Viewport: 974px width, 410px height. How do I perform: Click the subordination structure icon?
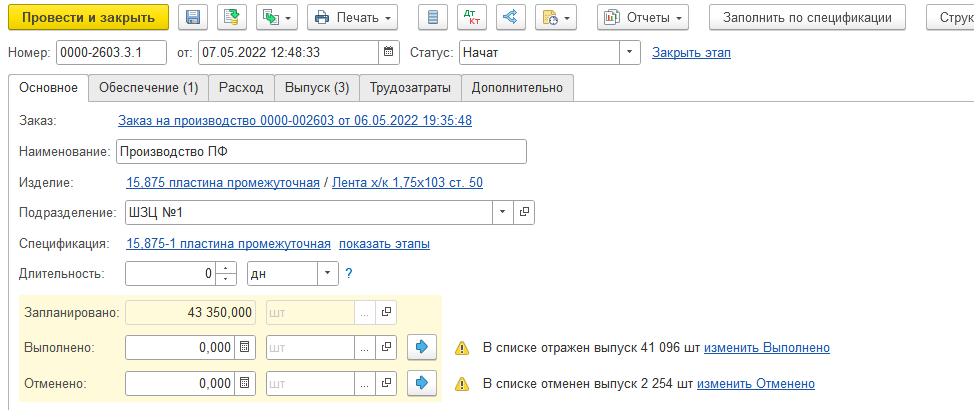[511, 17]
